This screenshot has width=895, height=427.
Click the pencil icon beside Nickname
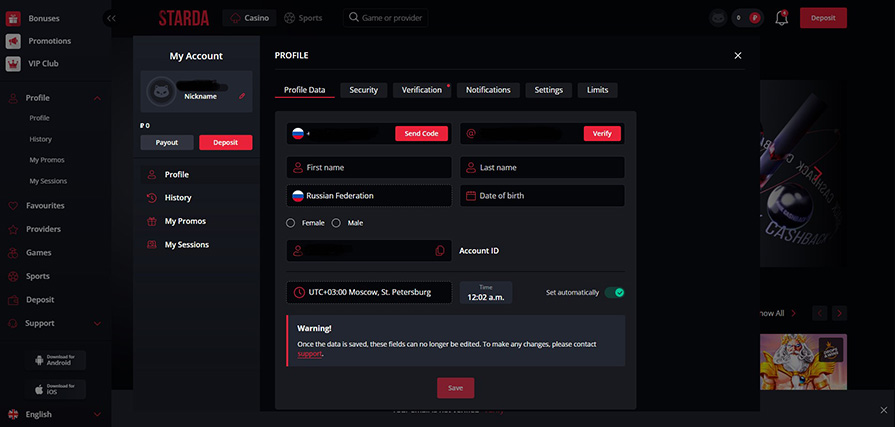point(241,96)
